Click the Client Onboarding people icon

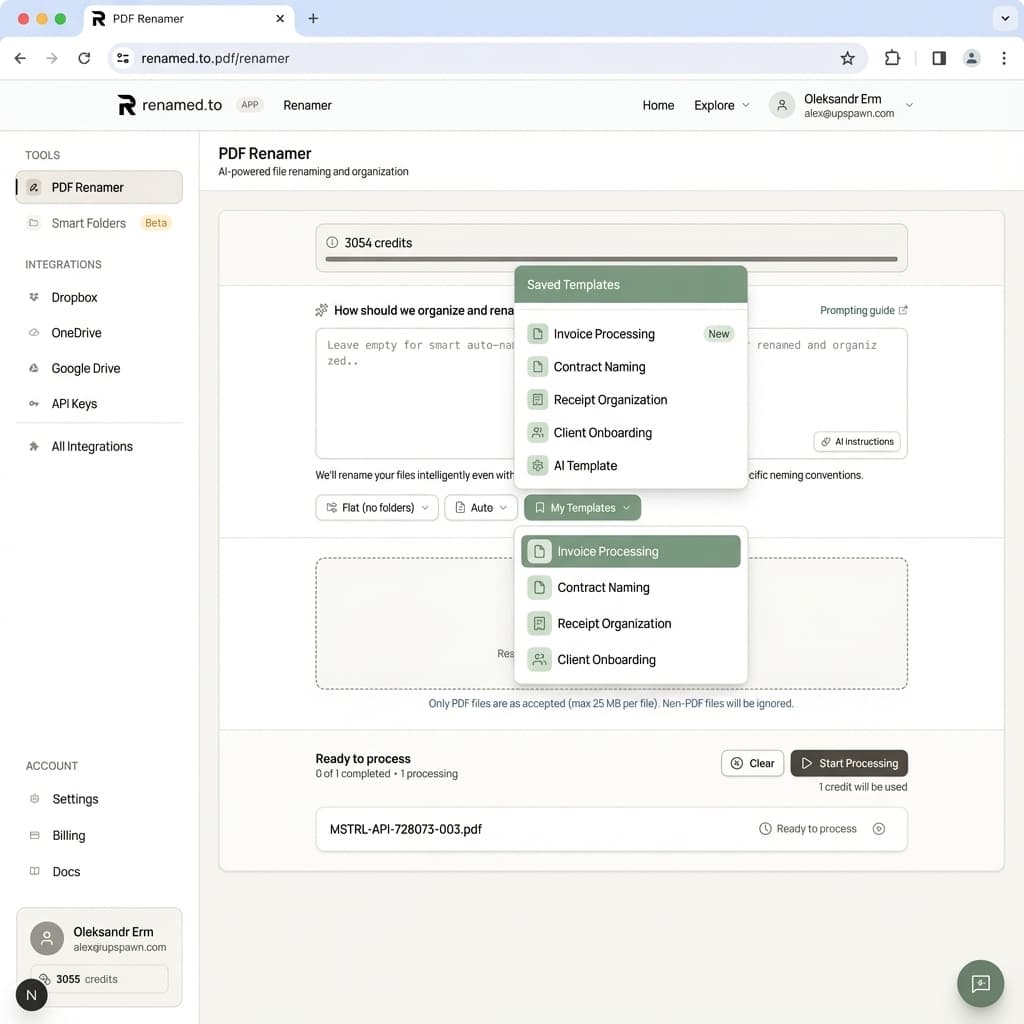[x=538, y=659]
